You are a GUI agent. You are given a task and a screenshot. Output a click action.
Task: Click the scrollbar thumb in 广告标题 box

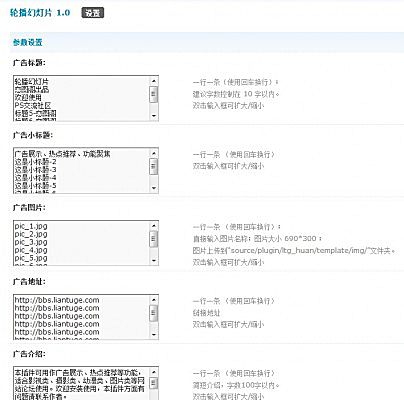154,94
